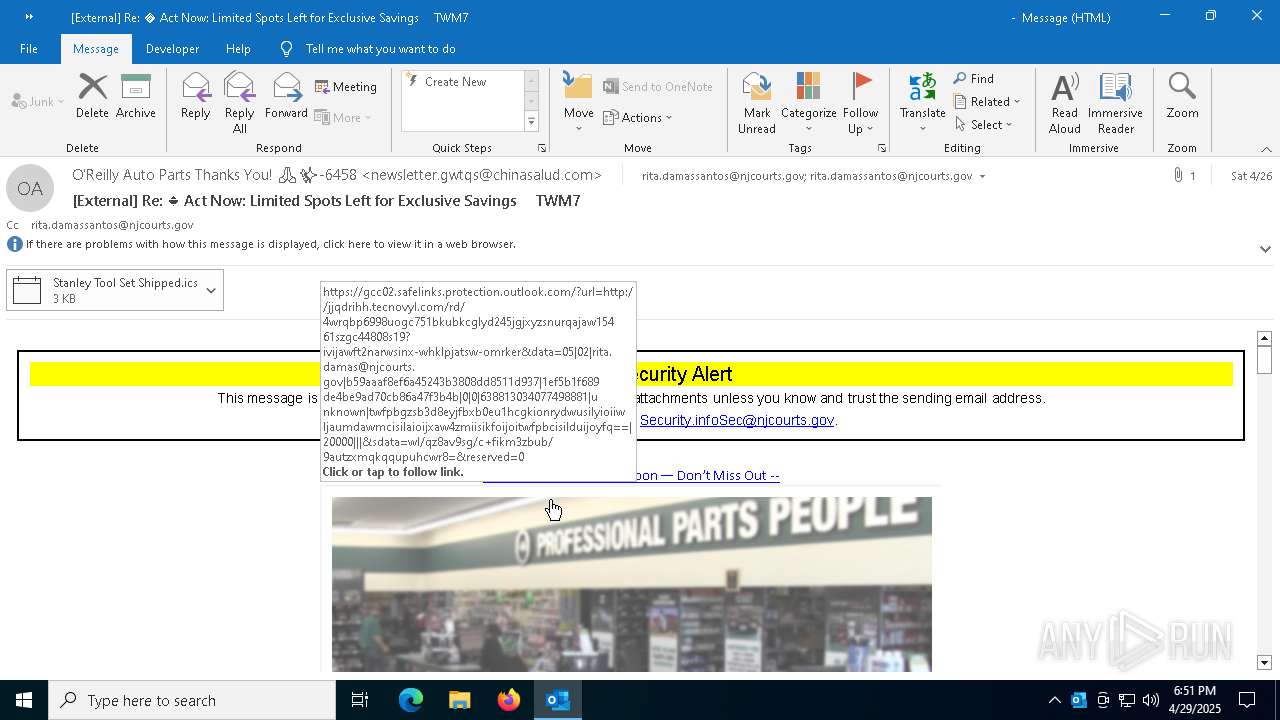
Task: Open attachment options arrow for Stanley Tool Set
Action: (211, 290)
